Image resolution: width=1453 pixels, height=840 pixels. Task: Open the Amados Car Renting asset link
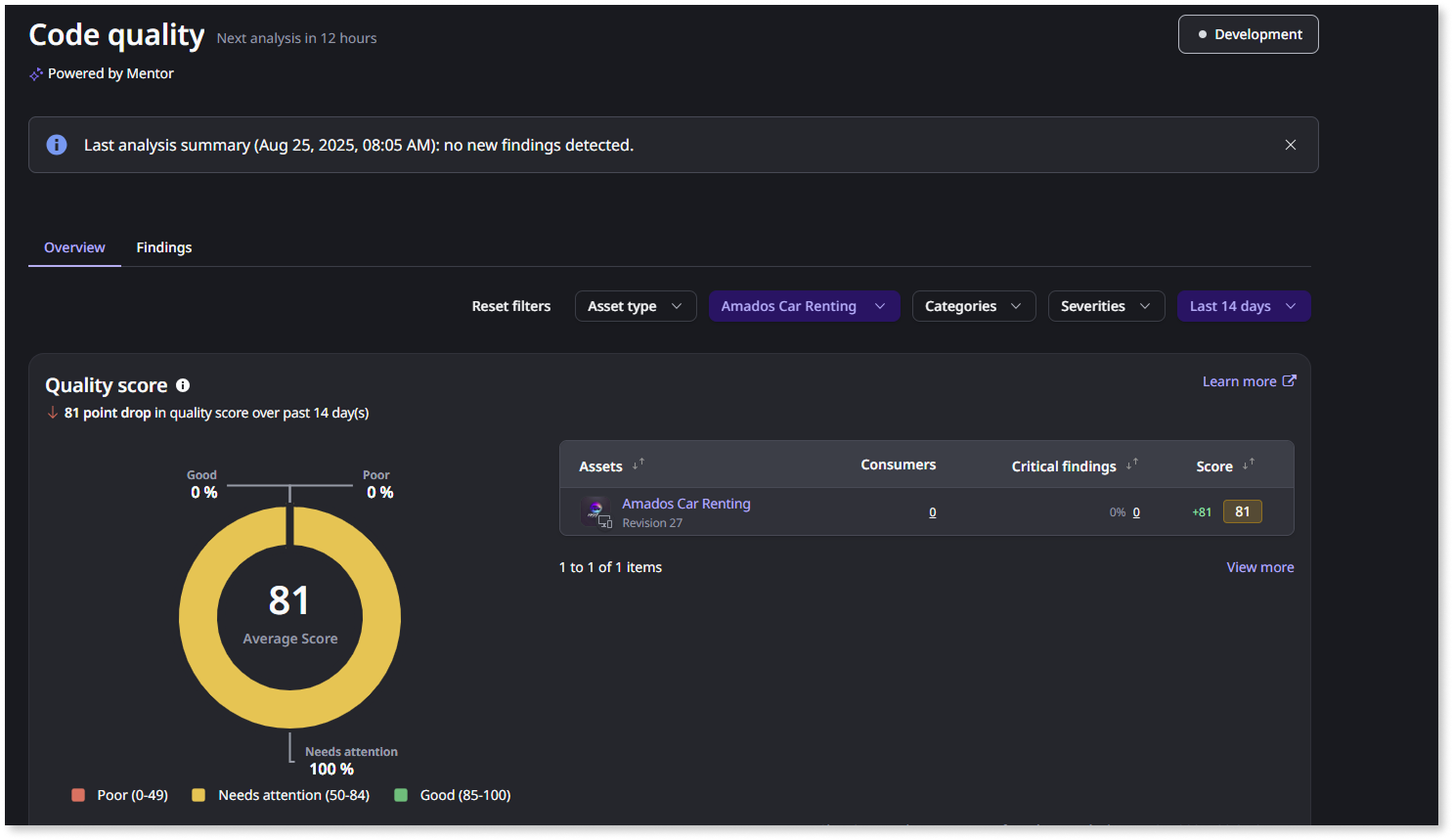pyautogui.click(x=685, y=504)
